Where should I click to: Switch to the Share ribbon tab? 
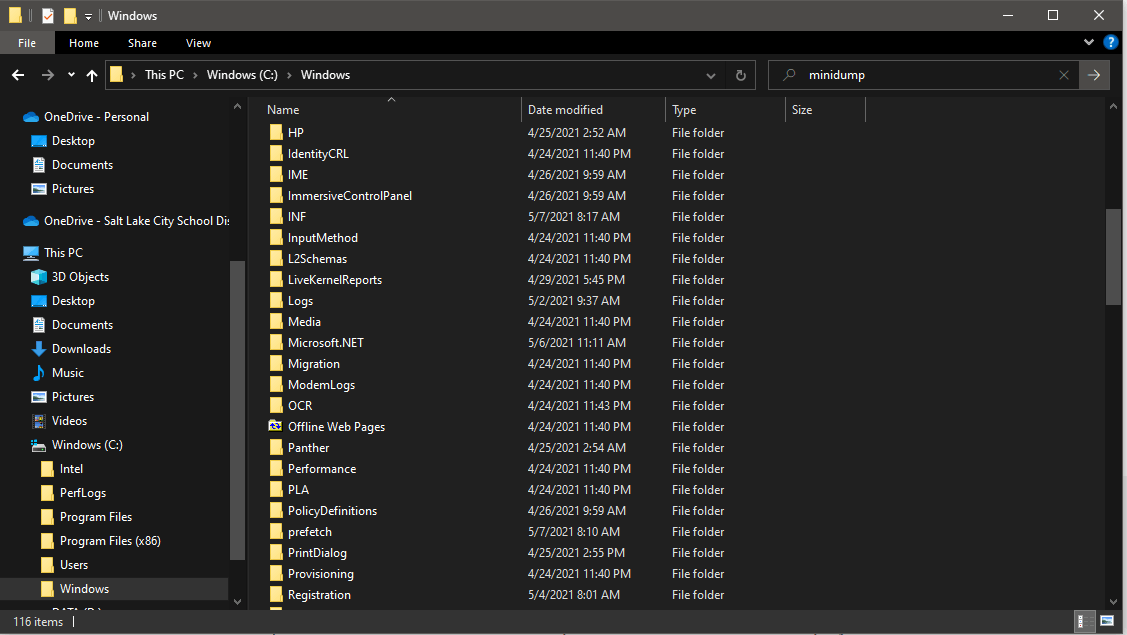coord(142,43)
